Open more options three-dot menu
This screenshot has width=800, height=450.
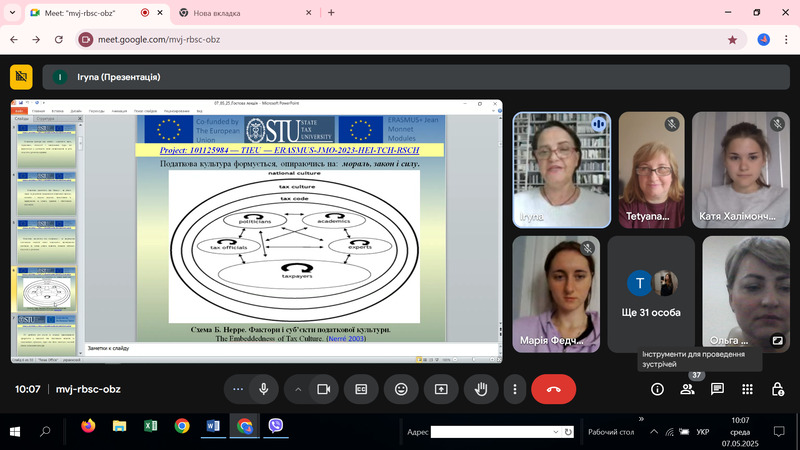coord(515,389)
